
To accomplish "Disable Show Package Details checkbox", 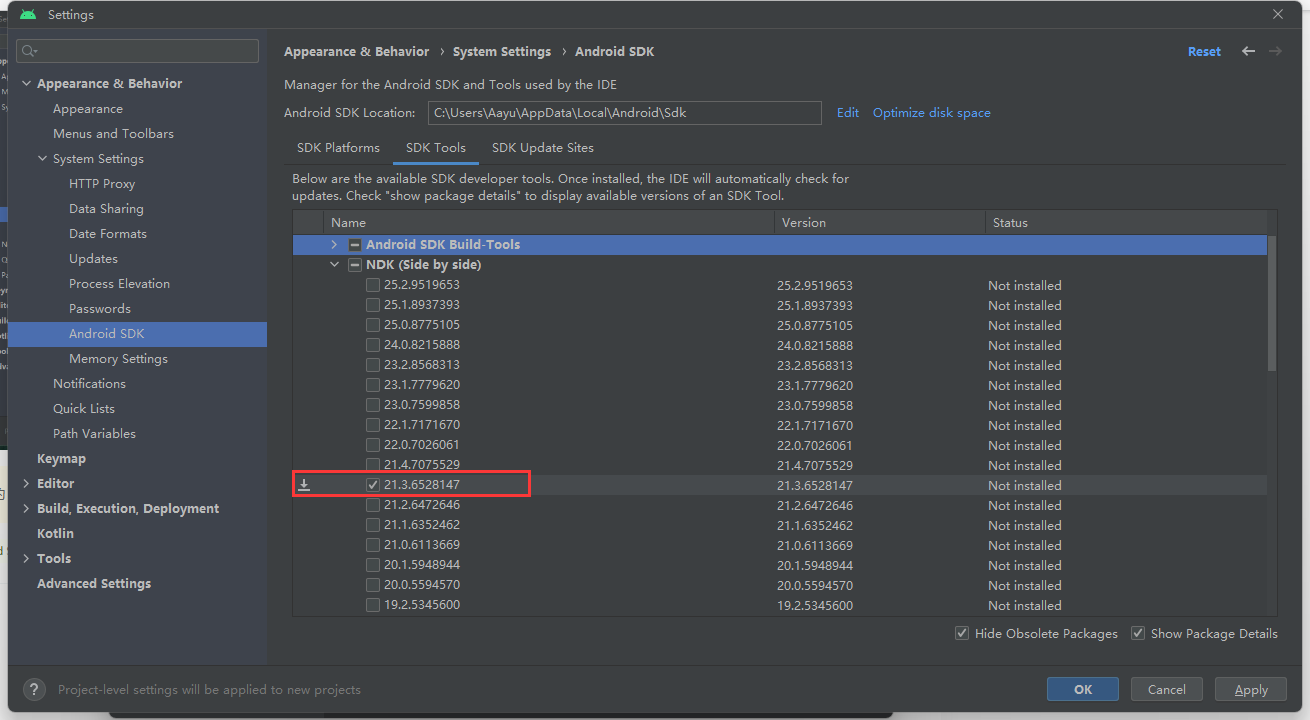I will (1138, 633).
